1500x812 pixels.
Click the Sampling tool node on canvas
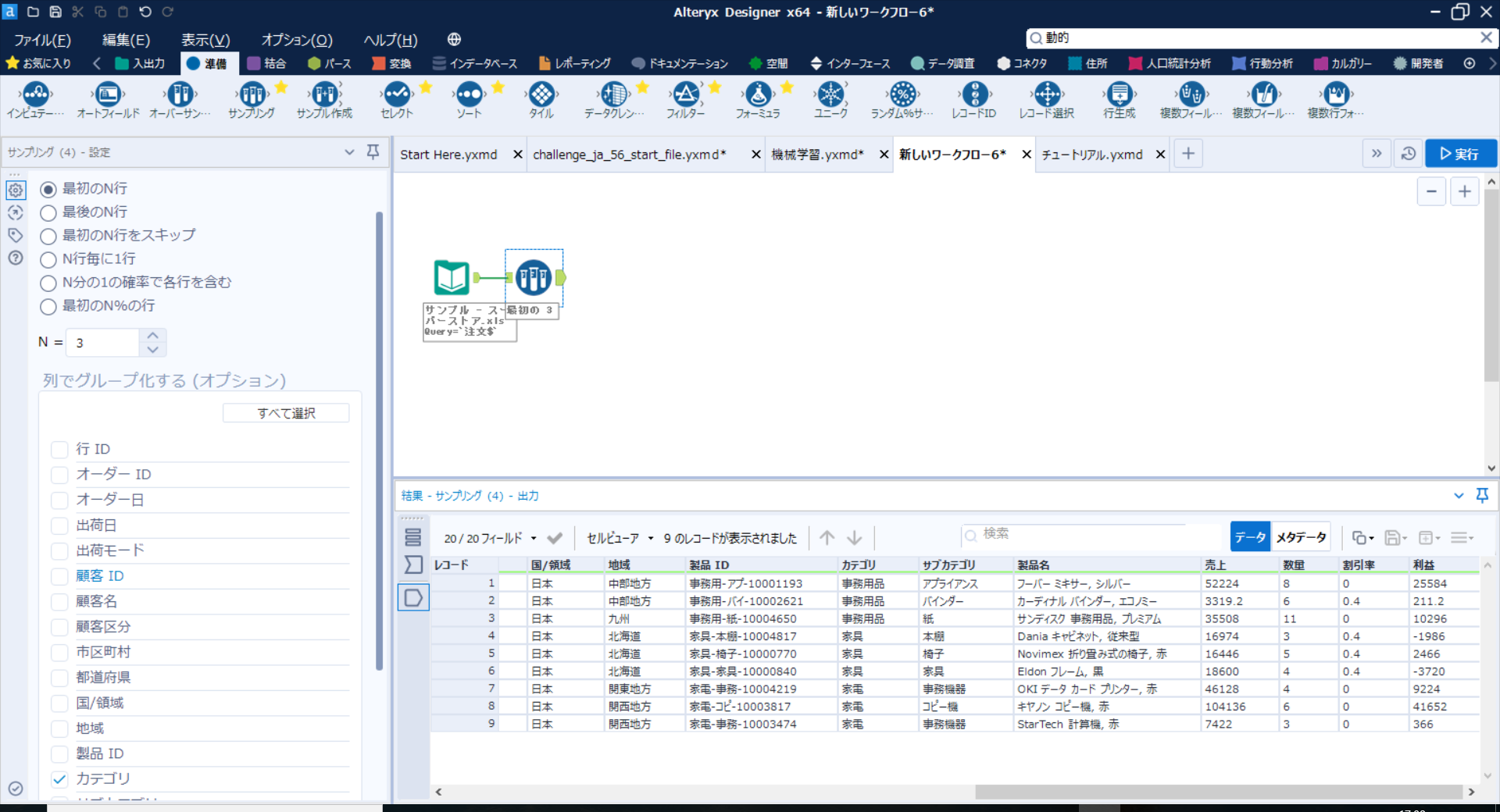tap(534, 277)
